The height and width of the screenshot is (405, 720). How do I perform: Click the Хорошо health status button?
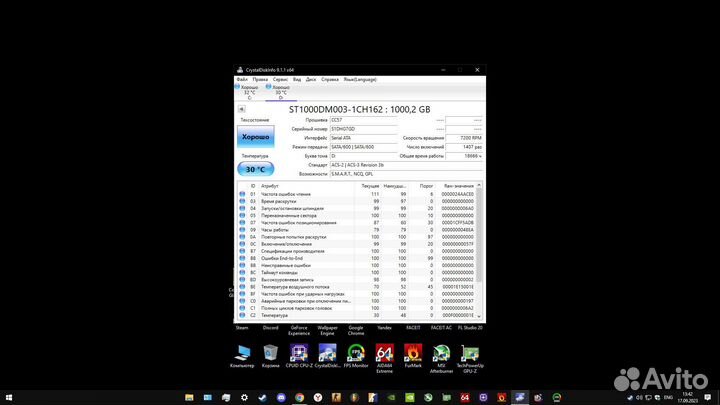[x=256, y=137]
